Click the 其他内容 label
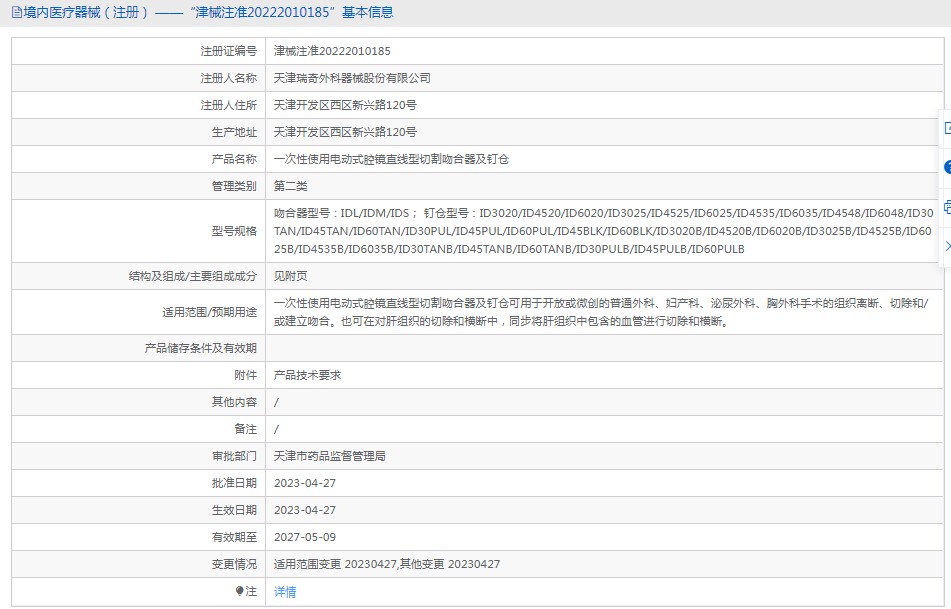951x609 pixels. point(234,402)
